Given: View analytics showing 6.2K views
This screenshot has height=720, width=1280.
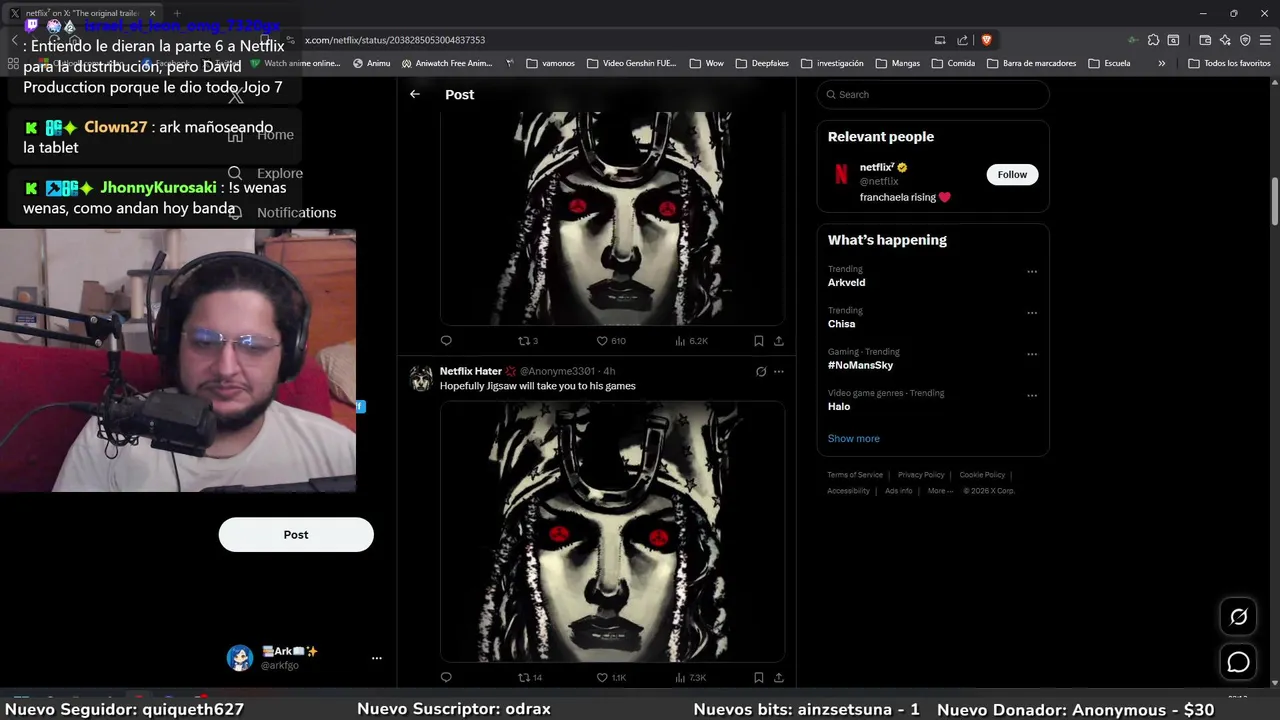Looking at the screenshot, I should [x=691, y=341].
